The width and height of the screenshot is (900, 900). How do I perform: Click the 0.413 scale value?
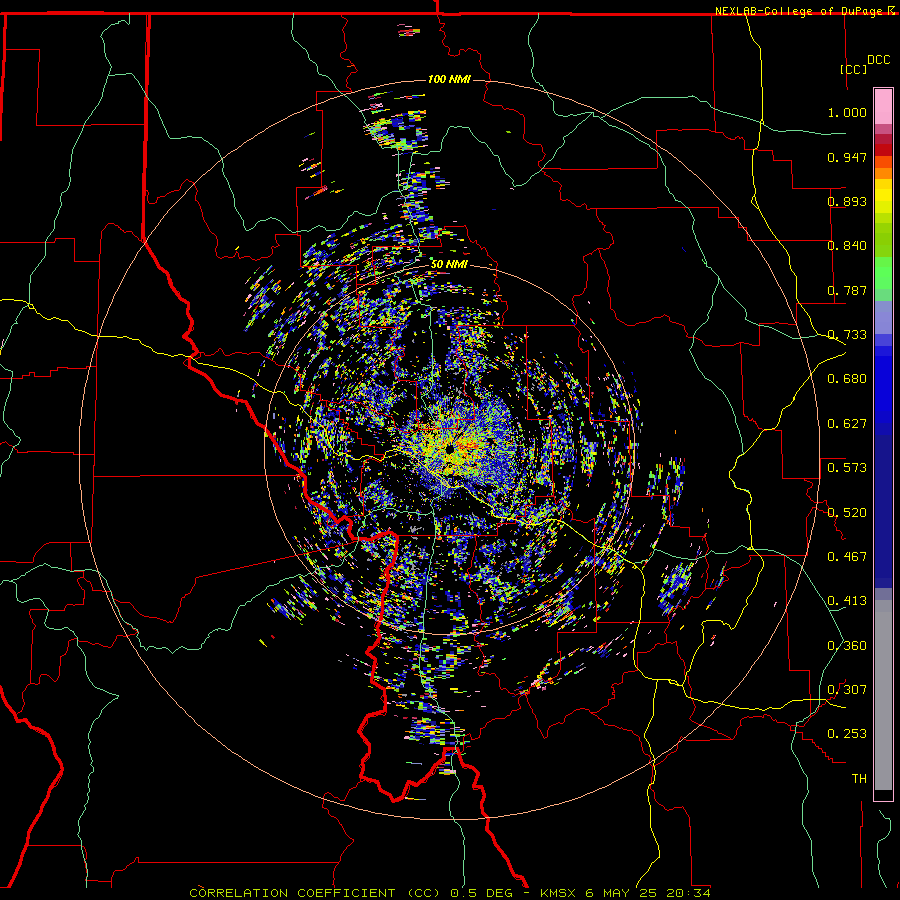pyautogui.click(x=847, y=601)
